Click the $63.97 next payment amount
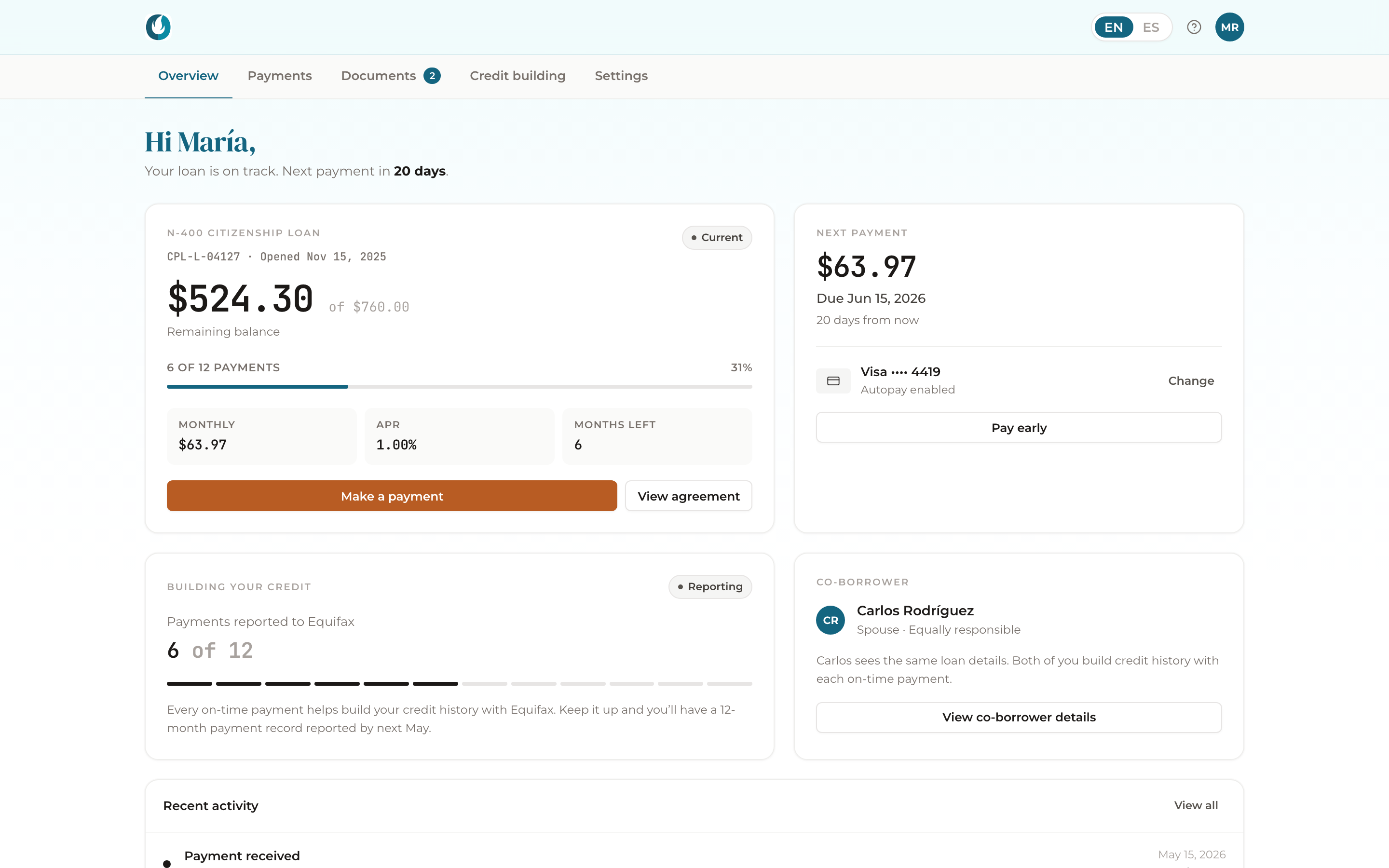The height and width of the screenshot is (868, 1389). 866,266
